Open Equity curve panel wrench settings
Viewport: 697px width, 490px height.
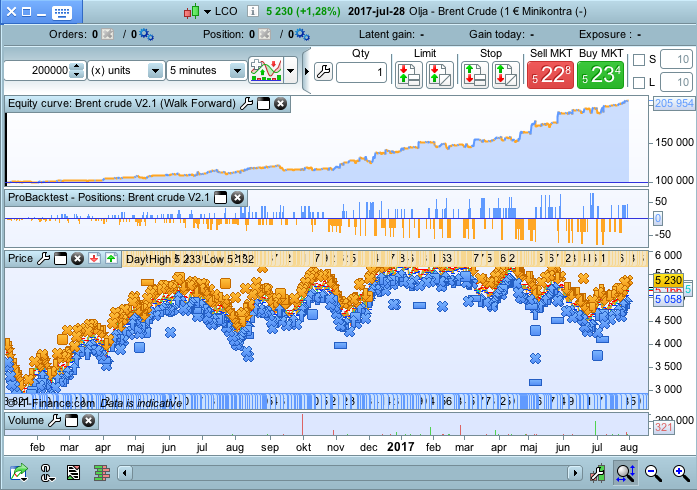pos(246,104)
